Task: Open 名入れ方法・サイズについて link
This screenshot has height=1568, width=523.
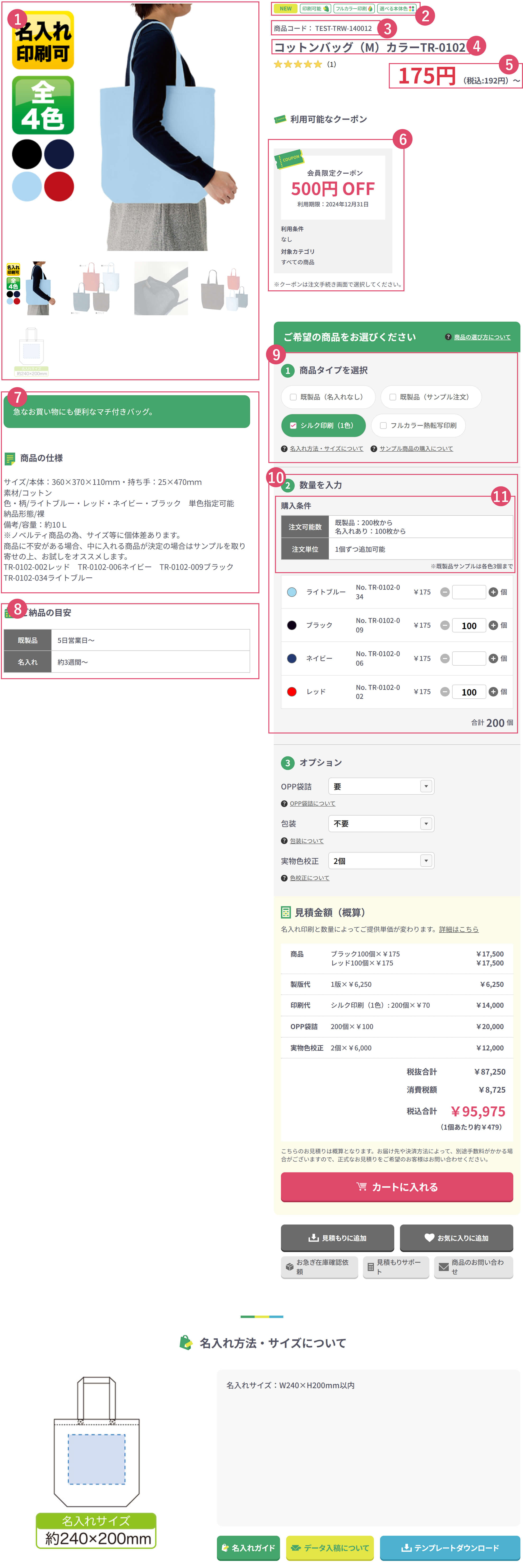Action: click(x=326, y=449)
